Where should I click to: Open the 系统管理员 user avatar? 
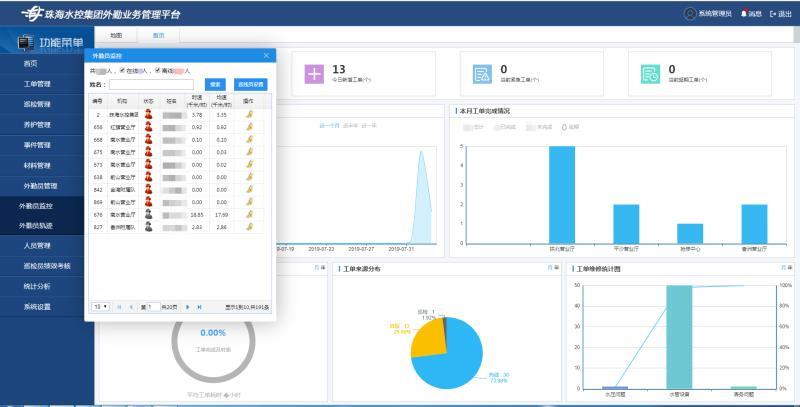(x=689, y=13)
